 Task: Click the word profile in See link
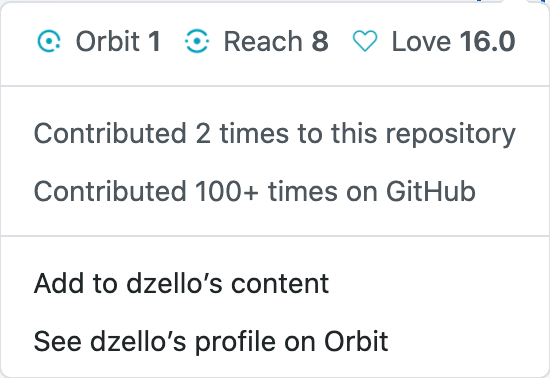[x=235, y=342]
